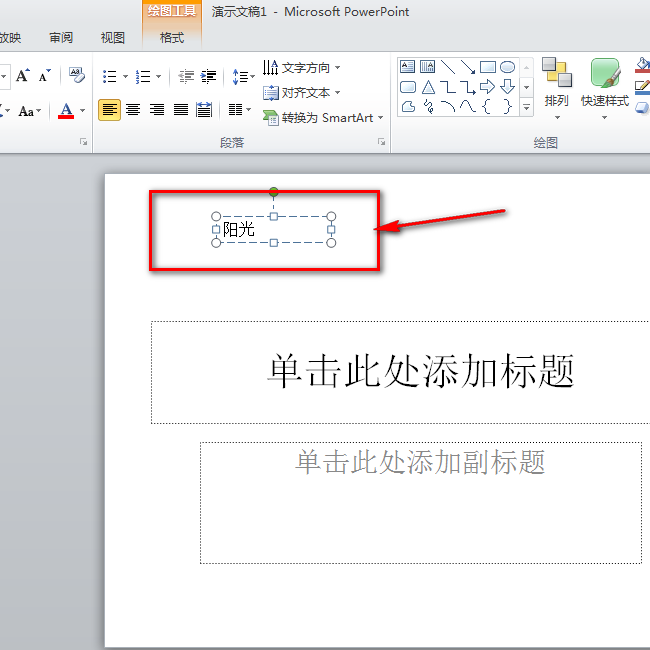Click the green rotation handle of the text box
The image size is (650, 650).
coord(274,192)
